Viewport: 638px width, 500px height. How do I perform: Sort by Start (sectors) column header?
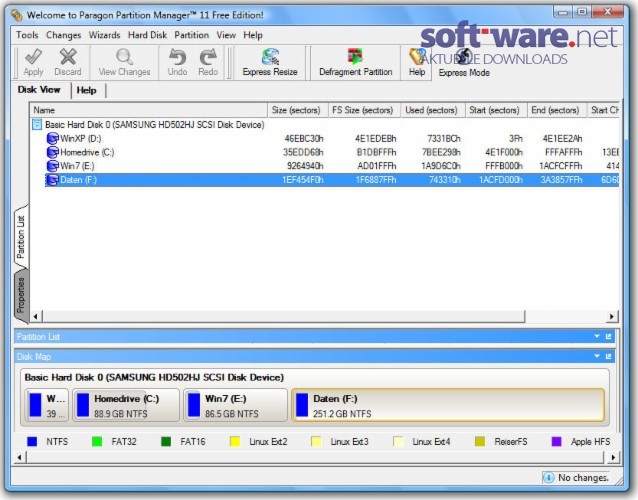[x=496, y=110]
